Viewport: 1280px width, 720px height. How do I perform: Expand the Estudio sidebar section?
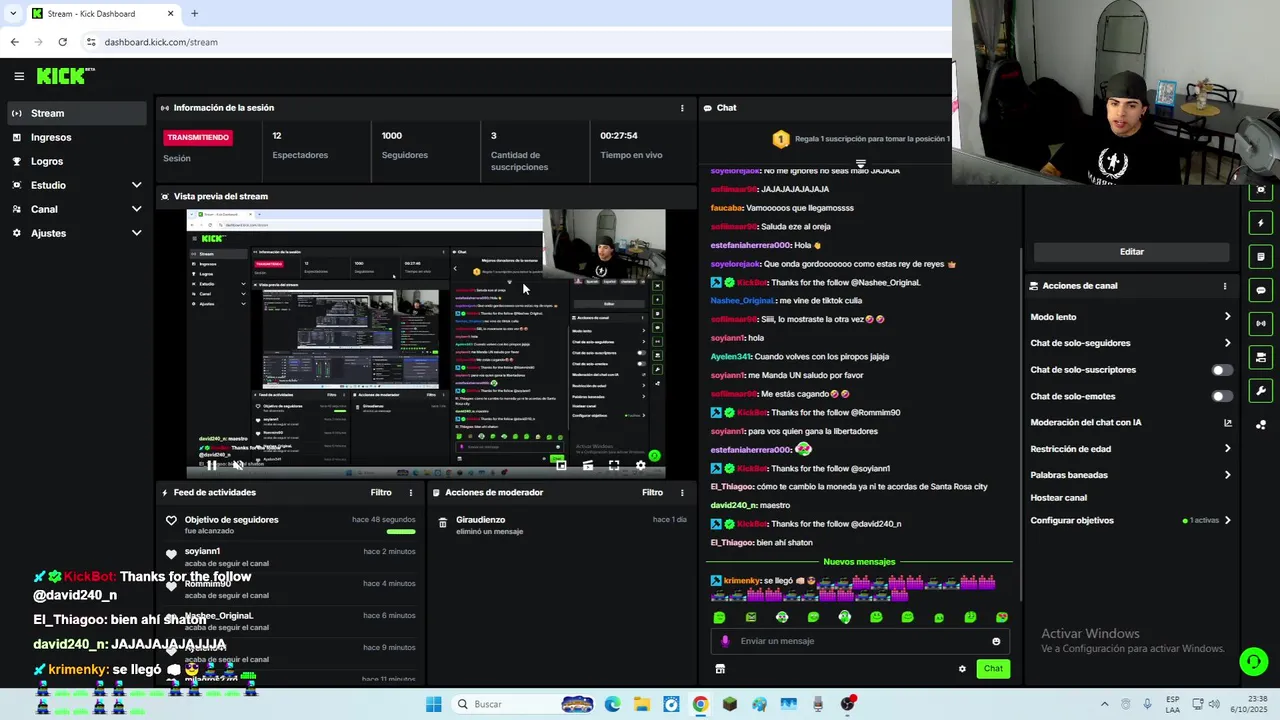click(x=136, y=185)
